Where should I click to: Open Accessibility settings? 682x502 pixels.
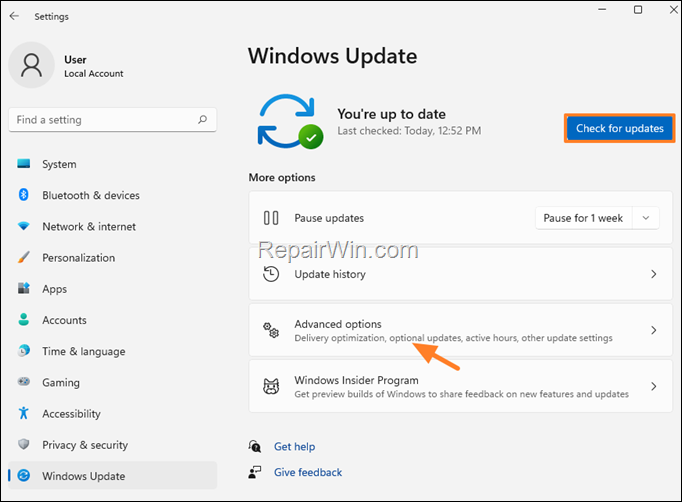tap(112, 413)
